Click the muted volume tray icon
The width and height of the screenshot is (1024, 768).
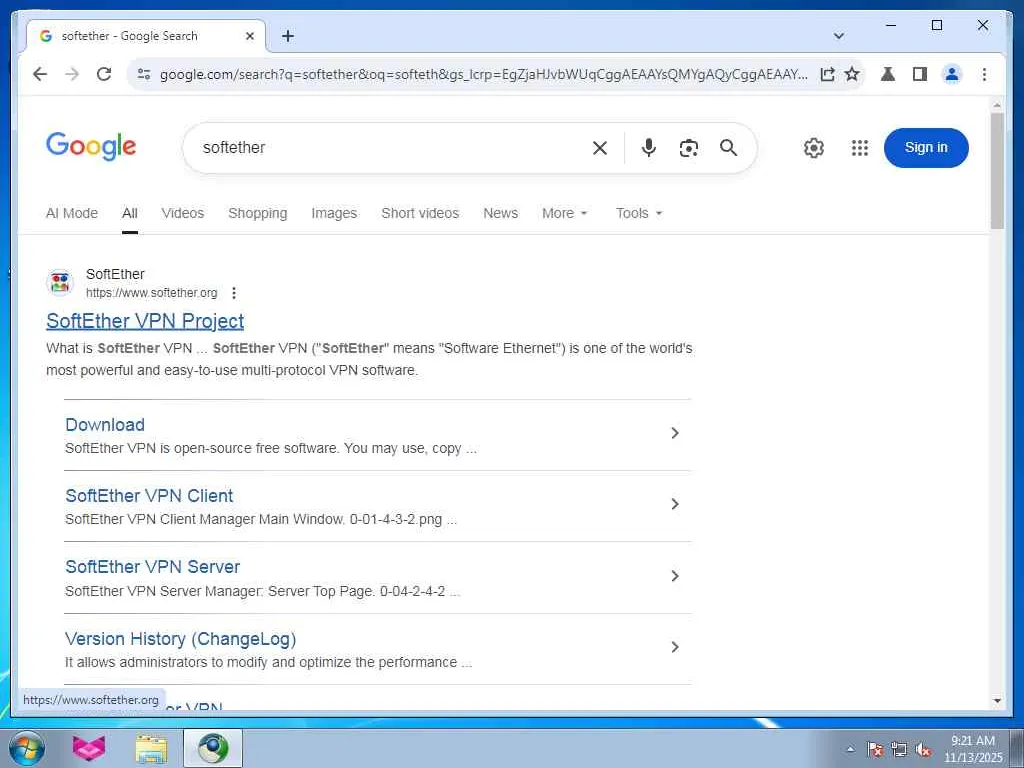point(923,749)
